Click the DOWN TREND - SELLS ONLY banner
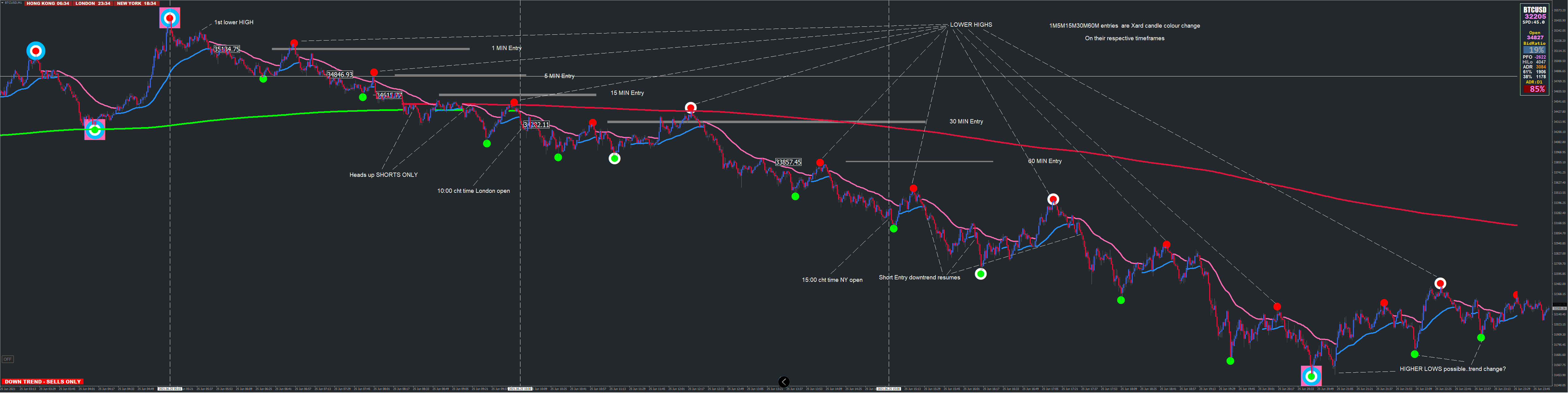This screenshot has height=393, width=1568. (42, 381)
